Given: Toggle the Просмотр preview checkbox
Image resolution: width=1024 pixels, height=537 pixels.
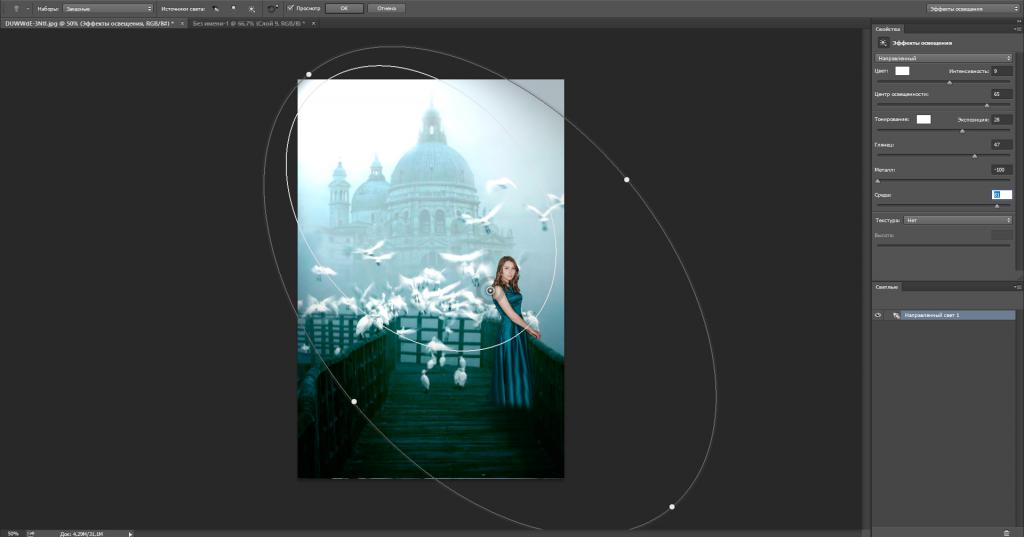Looking at the screenshot, I should tap(291, 8).
